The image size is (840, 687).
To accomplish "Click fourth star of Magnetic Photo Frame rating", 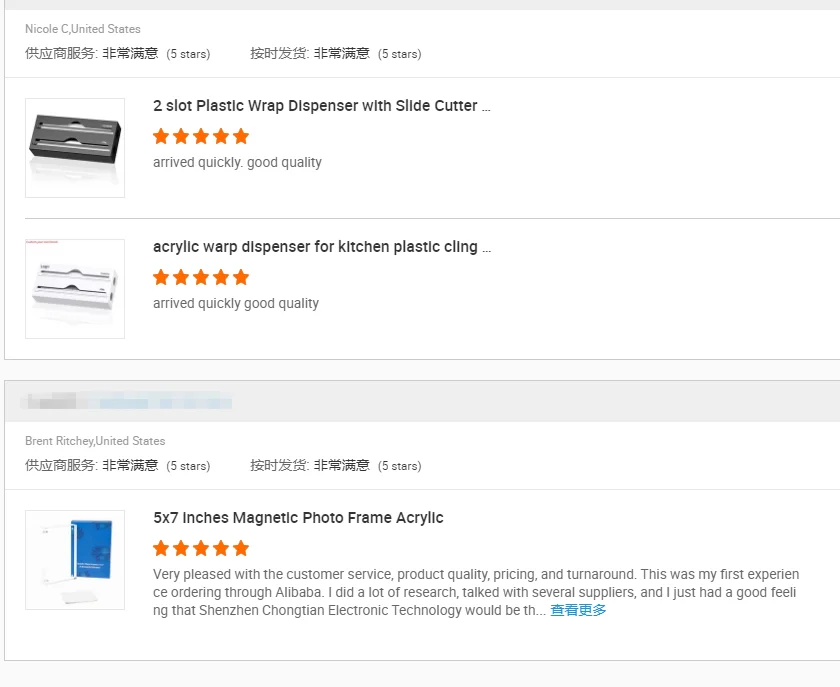I will coord(221,548).
